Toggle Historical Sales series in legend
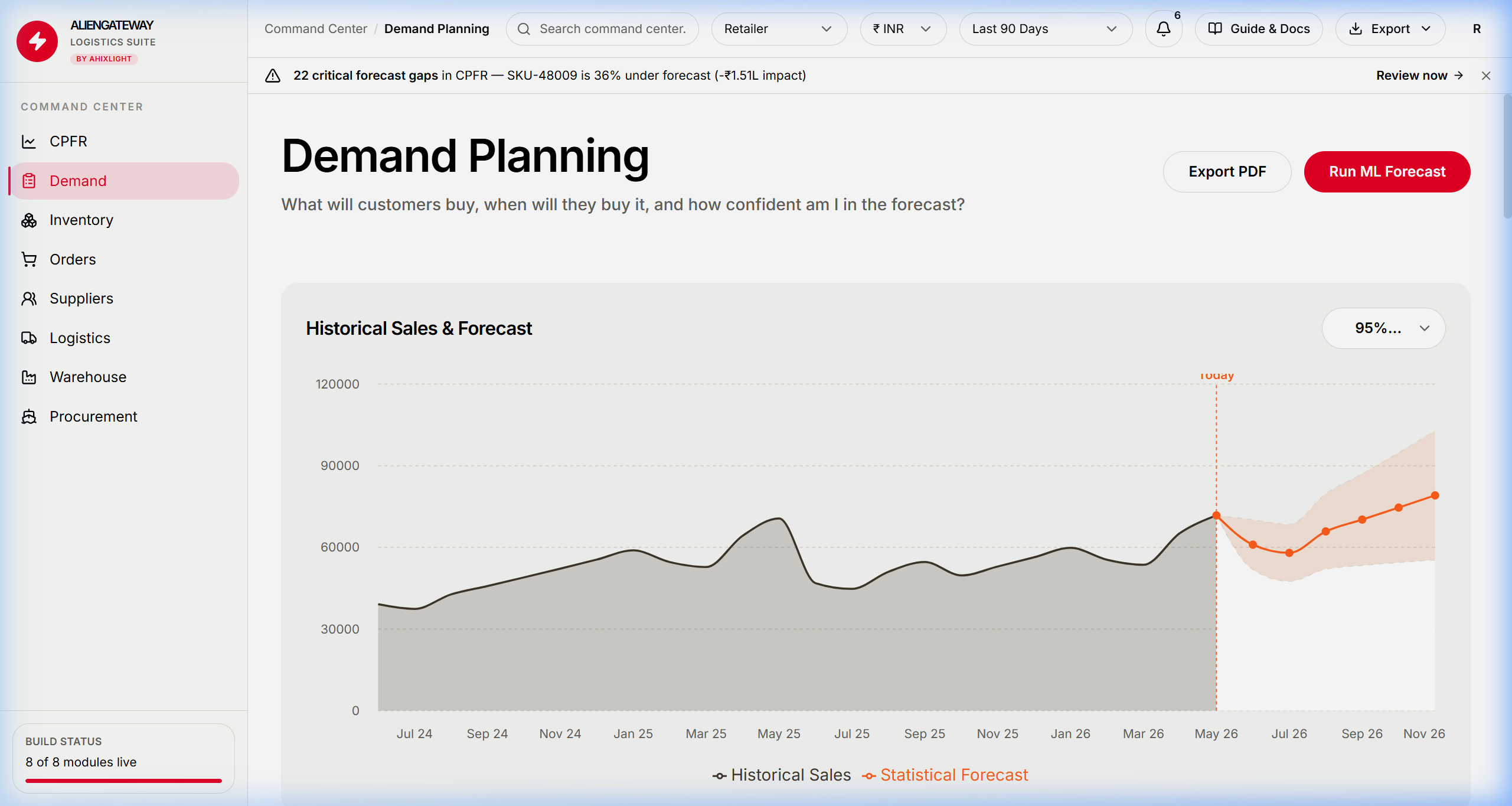The image size is (1512, 806). coord(782,775)
